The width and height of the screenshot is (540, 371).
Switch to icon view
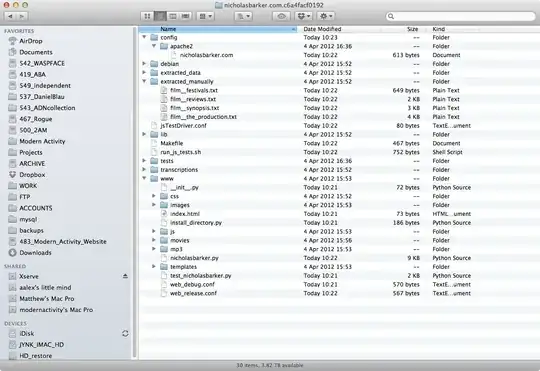pyautogui.click(x=147, y=16)
